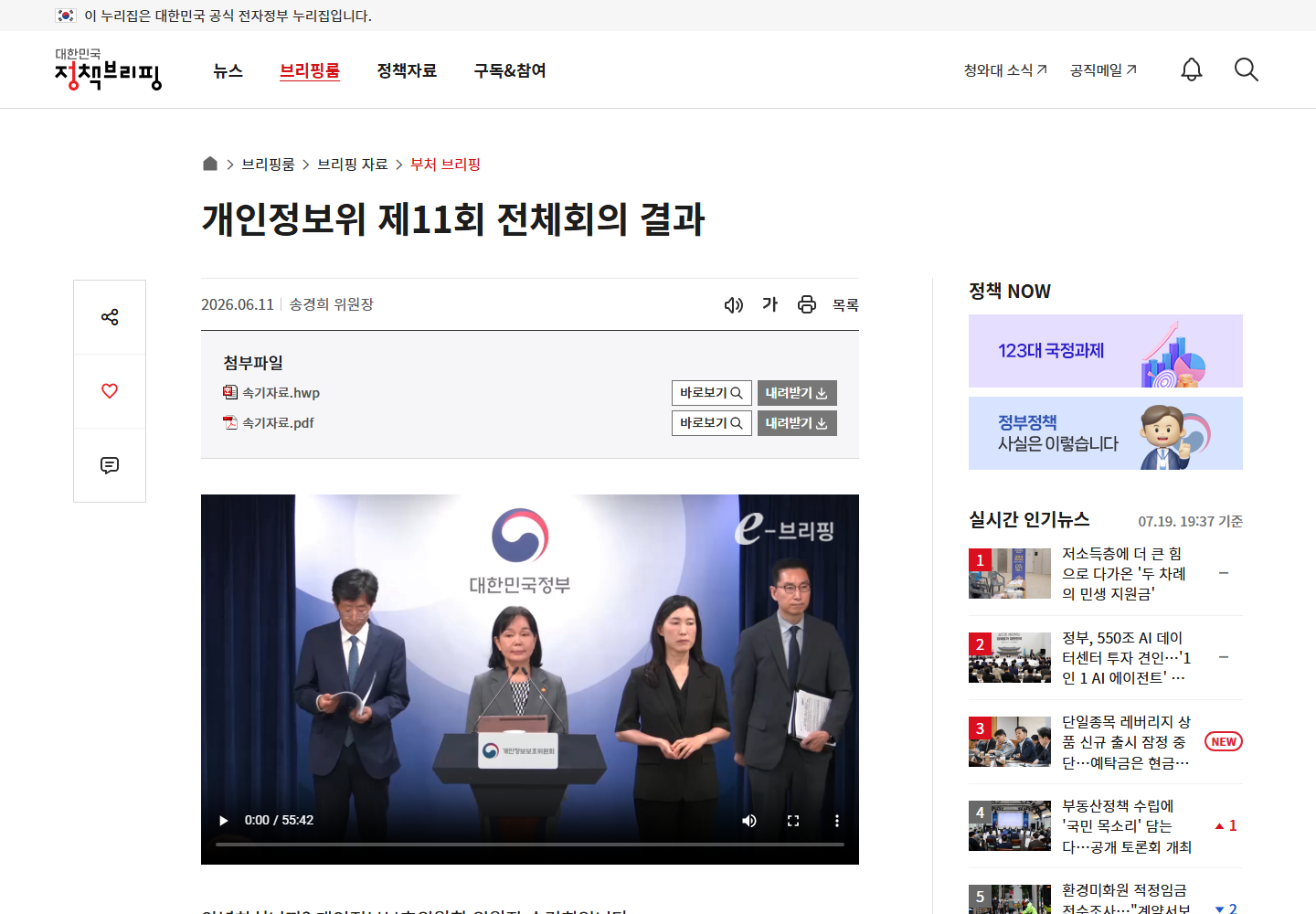The image size is (1316, 914).
Task: Visit the 공직메일 external link
Action: coord(1103,69)
